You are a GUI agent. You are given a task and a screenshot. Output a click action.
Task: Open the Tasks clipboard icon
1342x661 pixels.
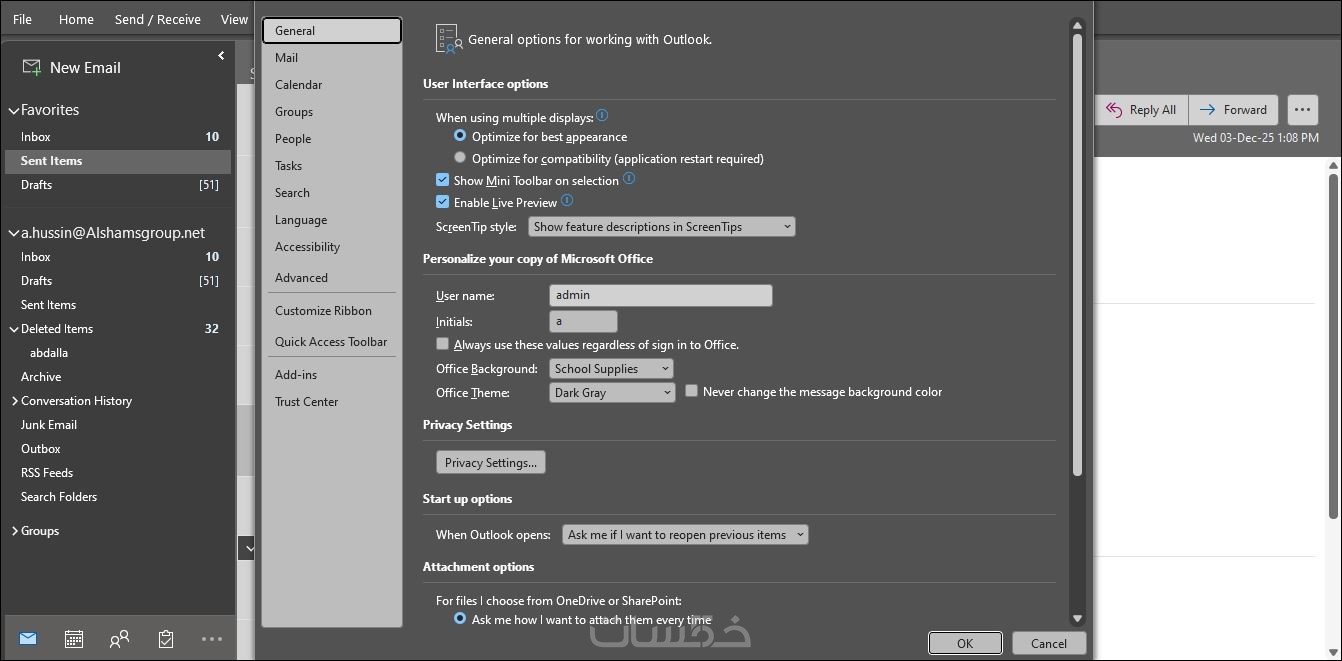point(166,639)
